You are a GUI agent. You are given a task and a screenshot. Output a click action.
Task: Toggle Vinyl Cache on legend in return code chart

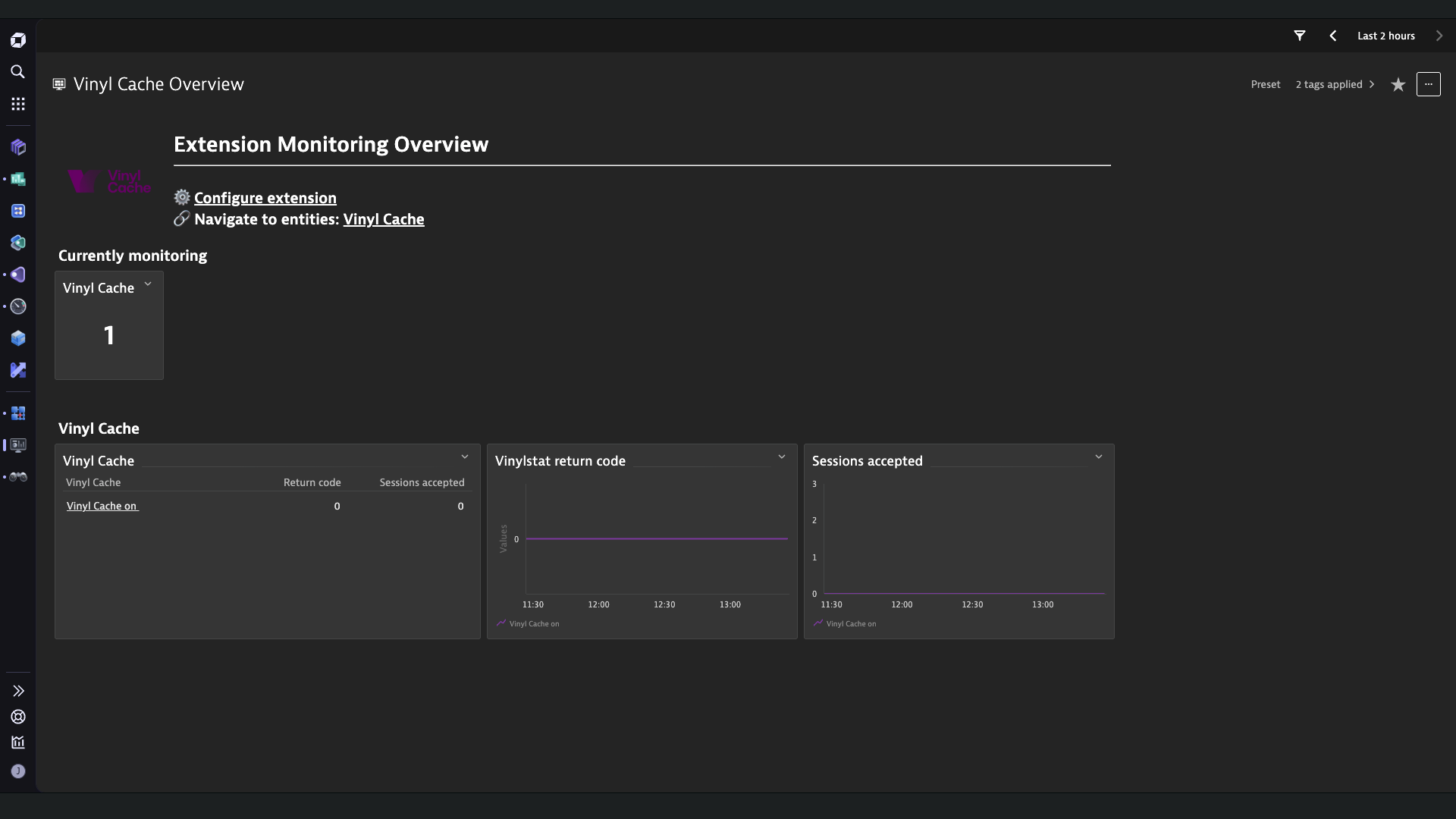pos(528,623)
